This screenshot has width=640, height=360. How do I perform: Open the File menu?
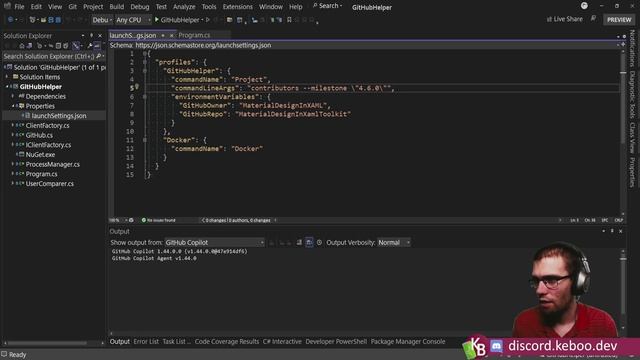tap(19, 7)
